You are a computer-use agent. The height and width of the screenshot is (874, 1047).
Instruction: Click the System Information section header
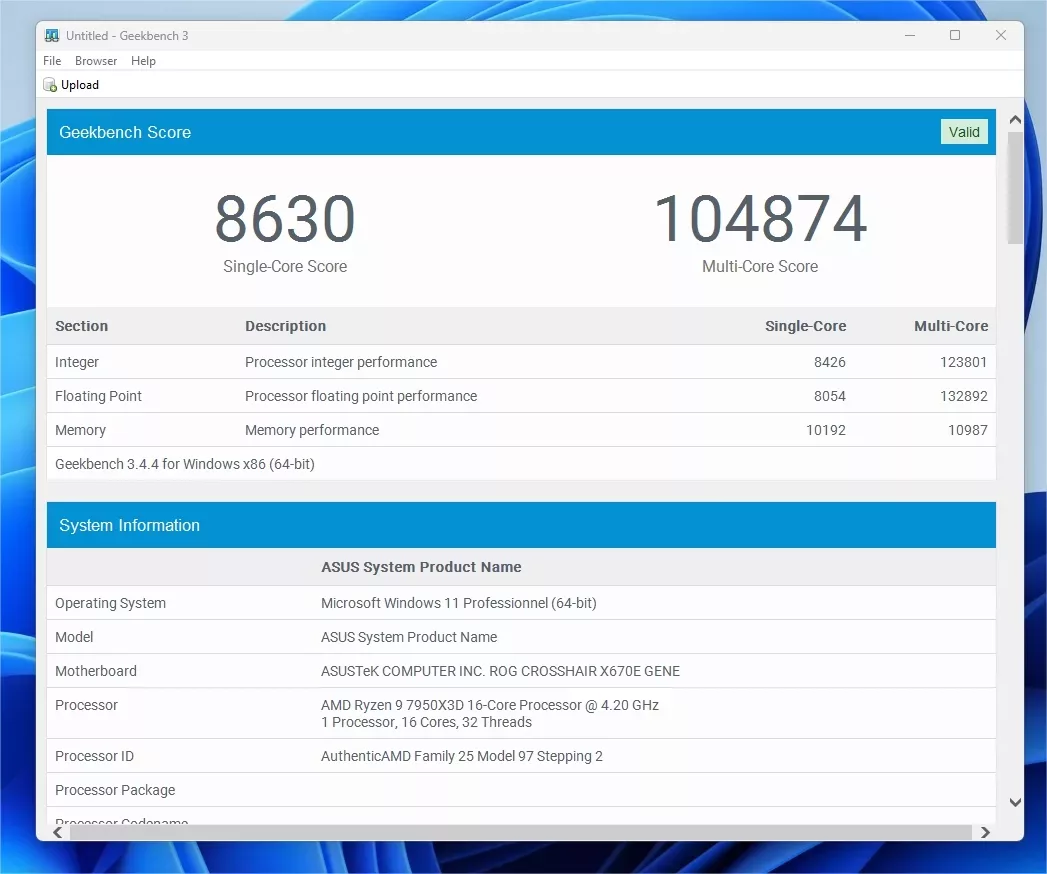click(x=520, y=525)
